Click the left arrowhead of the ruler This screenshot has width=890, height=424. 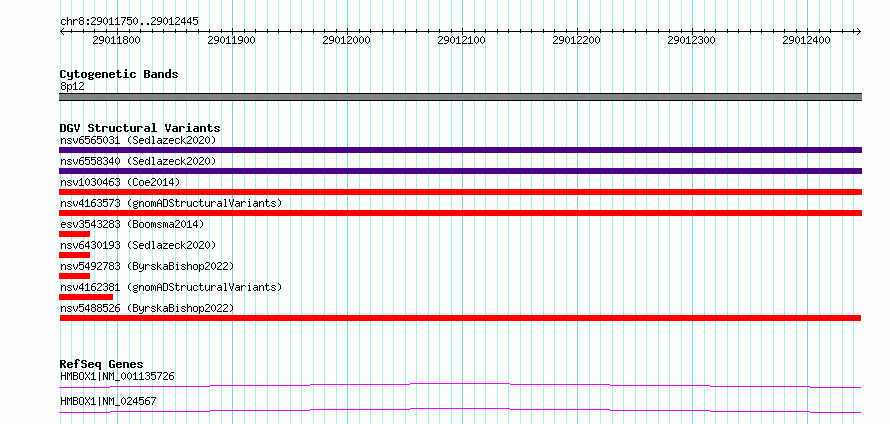(x=62, y=31)
